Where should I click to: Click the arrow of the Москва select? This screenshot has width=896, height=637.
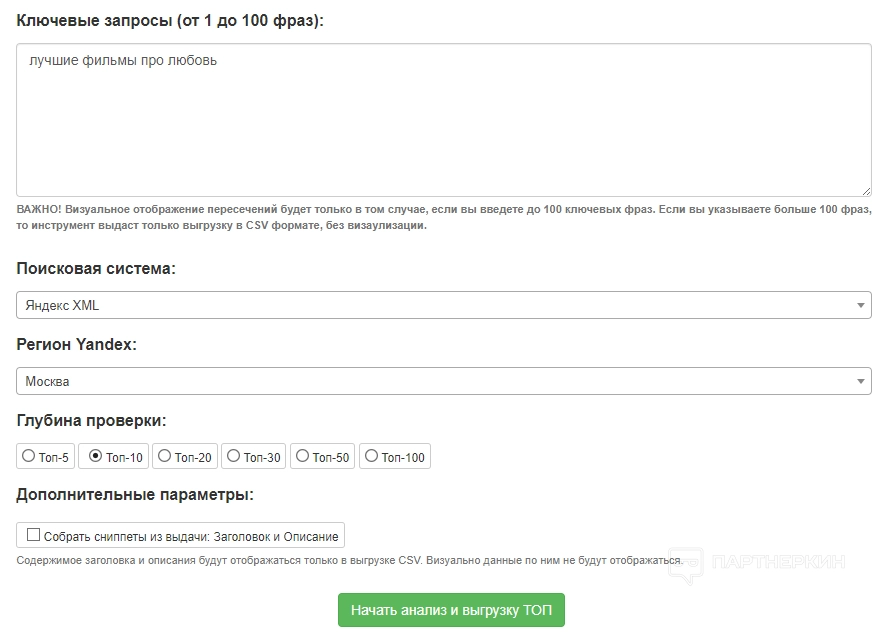tap(861, 381)
